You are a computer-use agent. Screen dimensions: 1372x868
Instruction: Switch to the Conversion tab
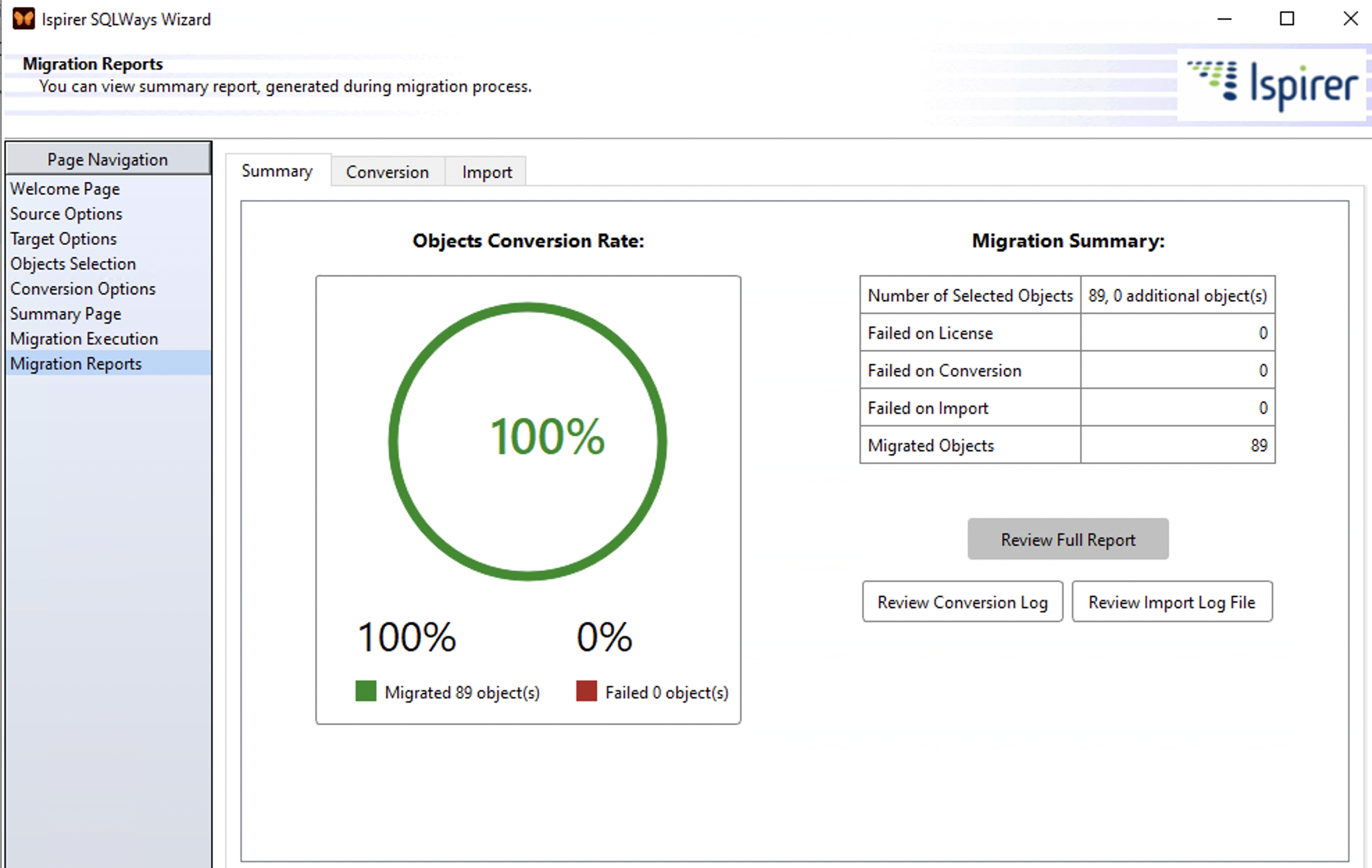[x=387, y=172]
